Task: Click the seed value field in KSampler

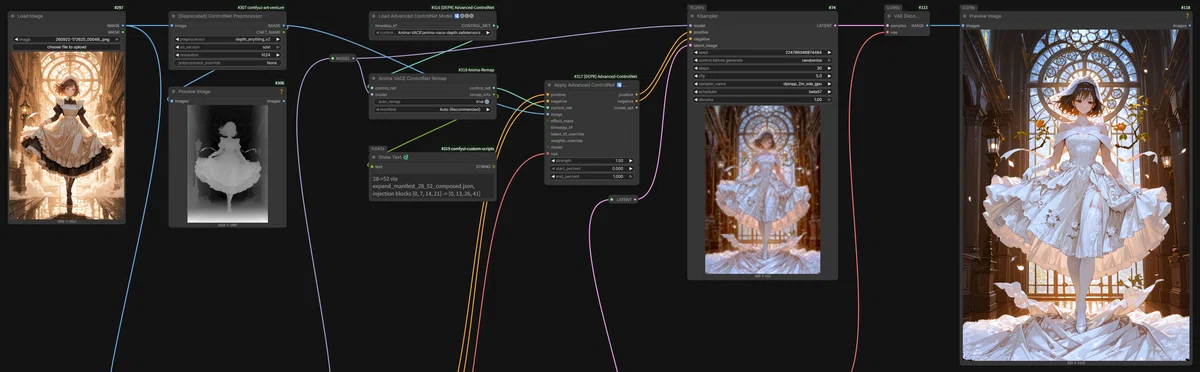Action: pos(763,52)
